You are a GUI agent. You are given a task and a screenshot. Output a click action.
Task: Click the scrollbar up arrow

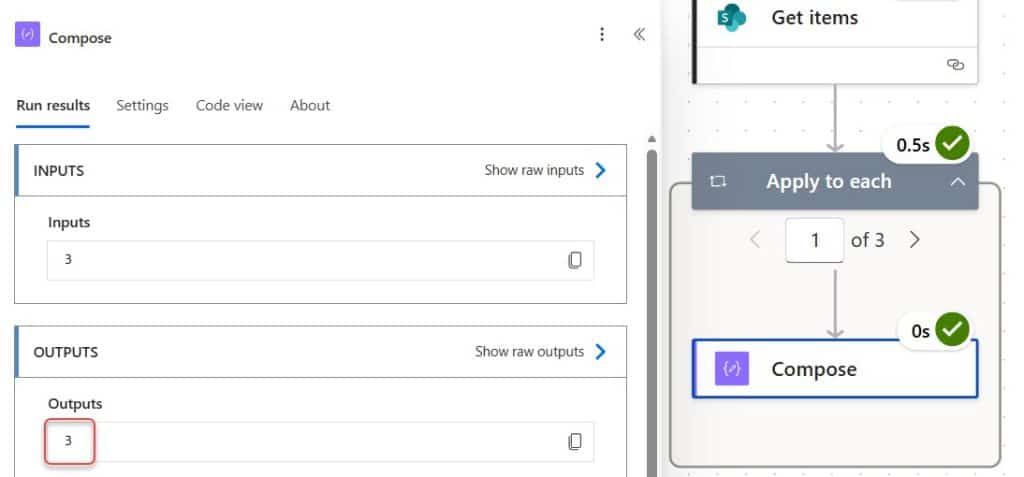(651, 139)
